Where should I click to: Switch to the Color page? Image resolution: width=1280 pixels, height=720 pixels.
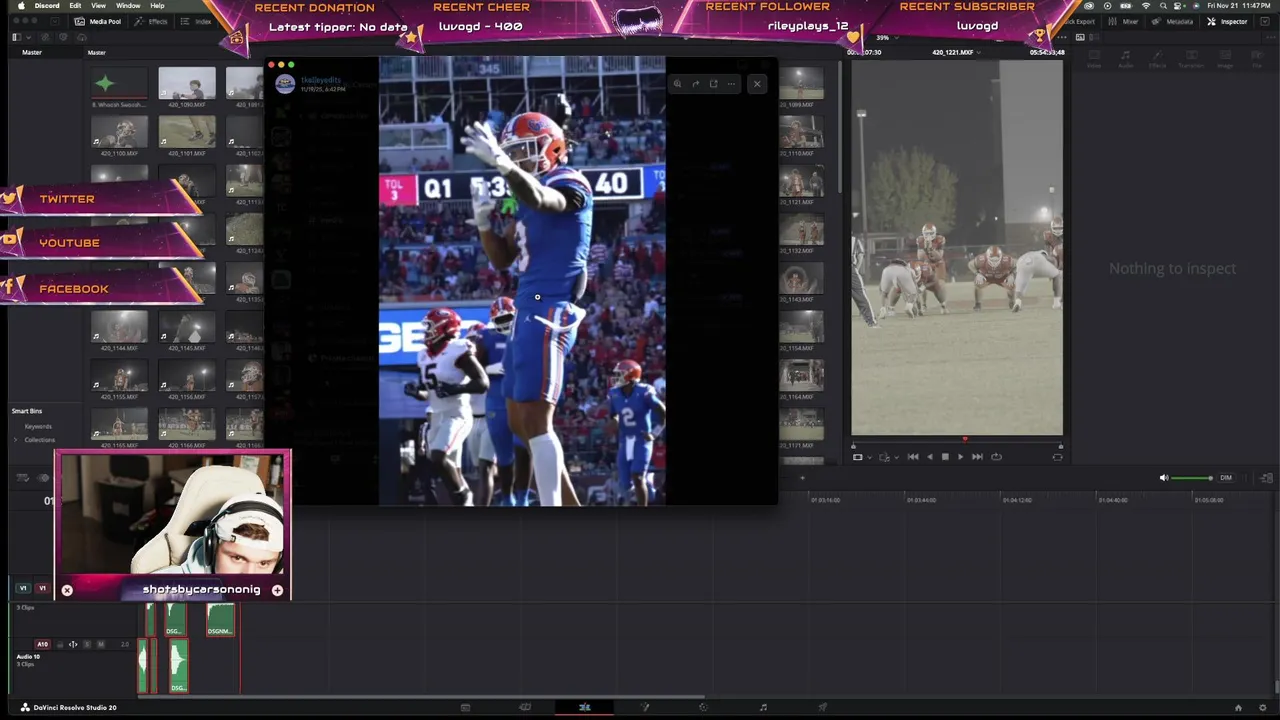click(704, 707)
